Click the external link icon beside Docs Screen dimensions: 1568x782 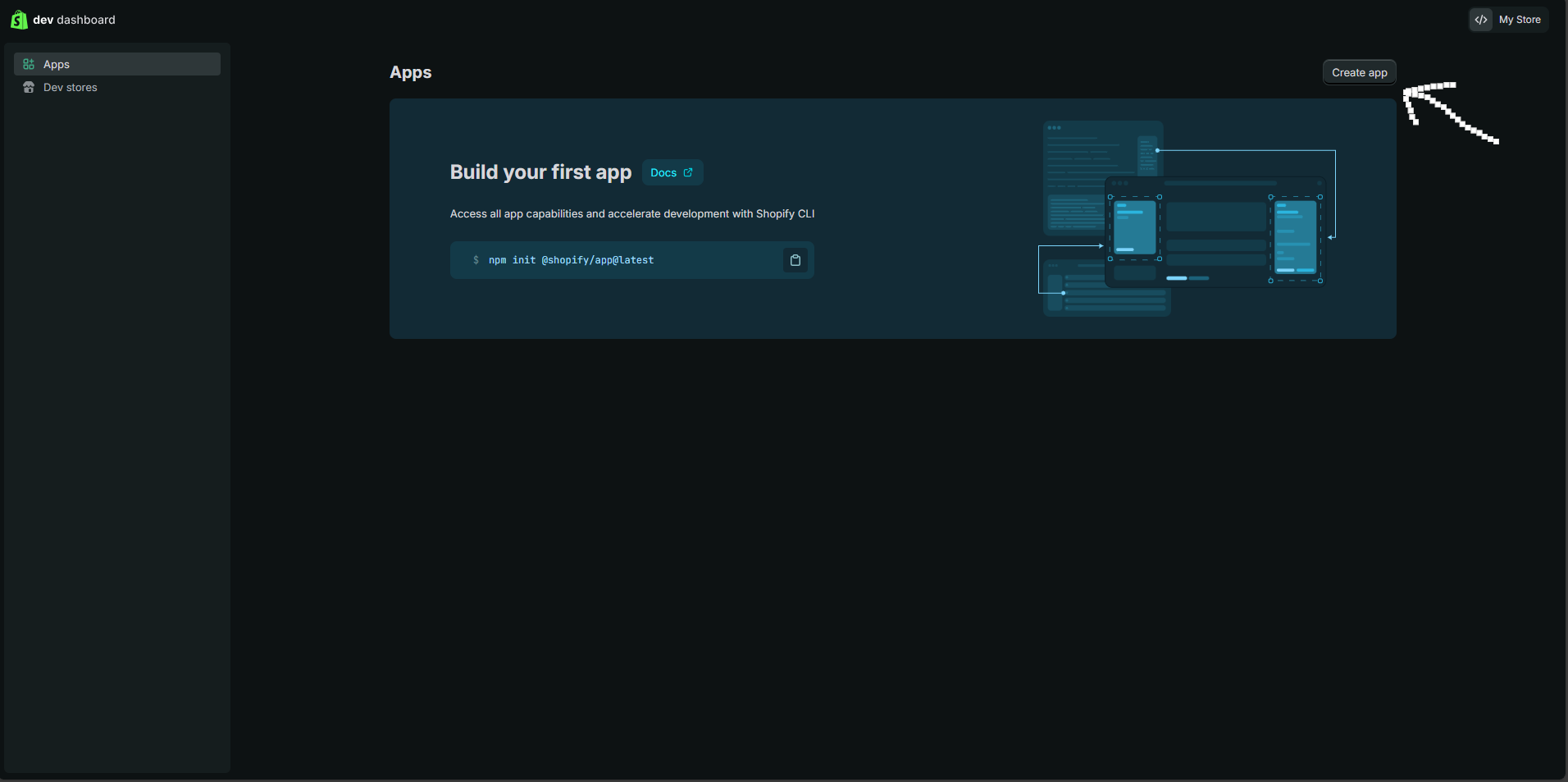[688, 172]
